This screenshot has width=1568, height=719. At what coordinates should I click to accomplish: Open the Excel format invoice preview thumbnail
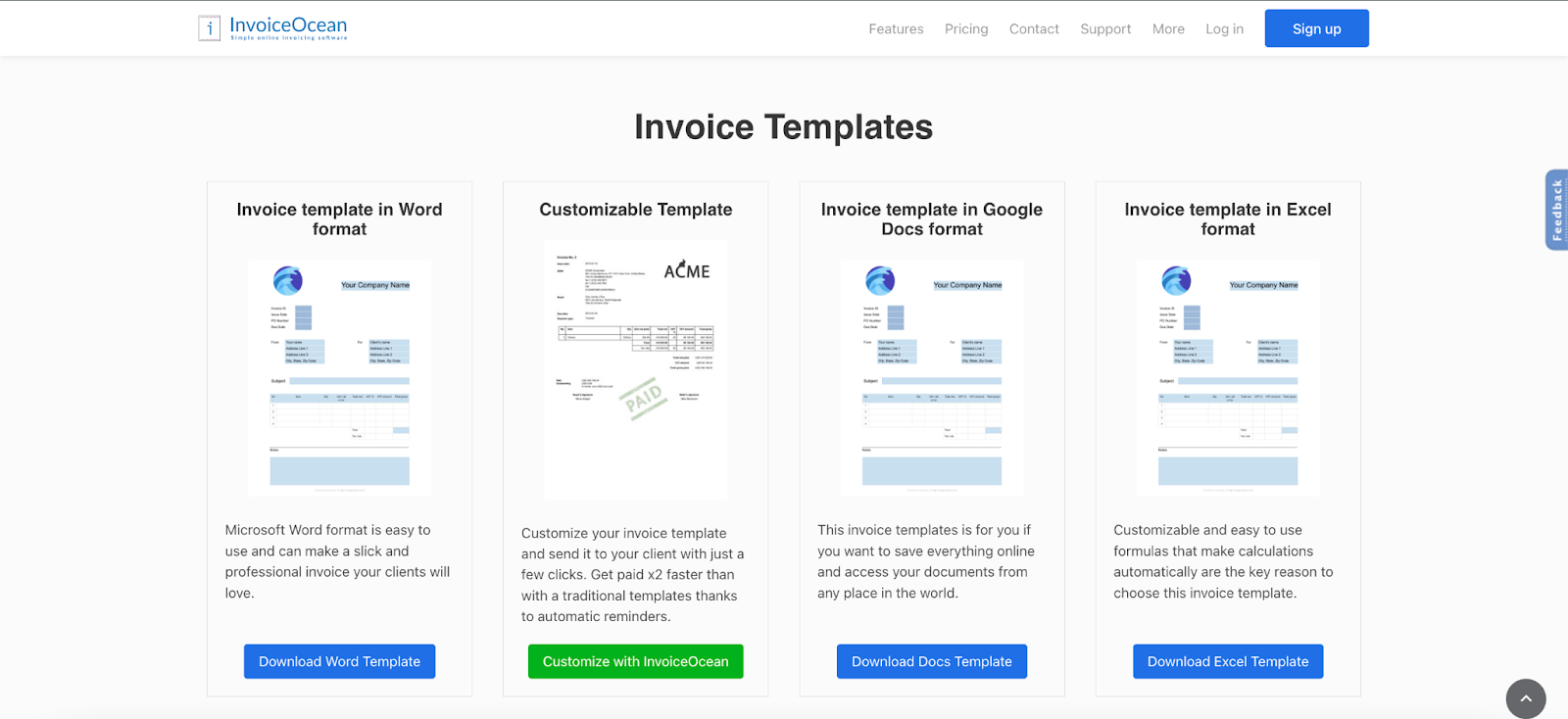pos(1228,377)
